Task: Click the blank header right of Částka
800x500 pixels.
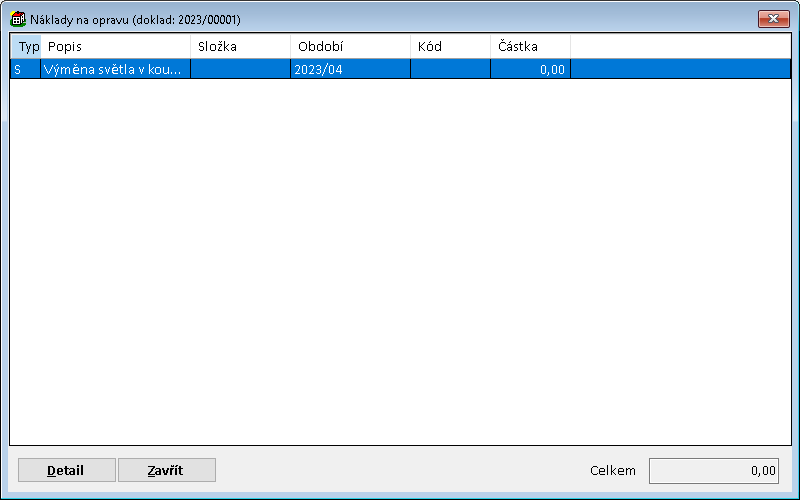Action: coord(680,47)
